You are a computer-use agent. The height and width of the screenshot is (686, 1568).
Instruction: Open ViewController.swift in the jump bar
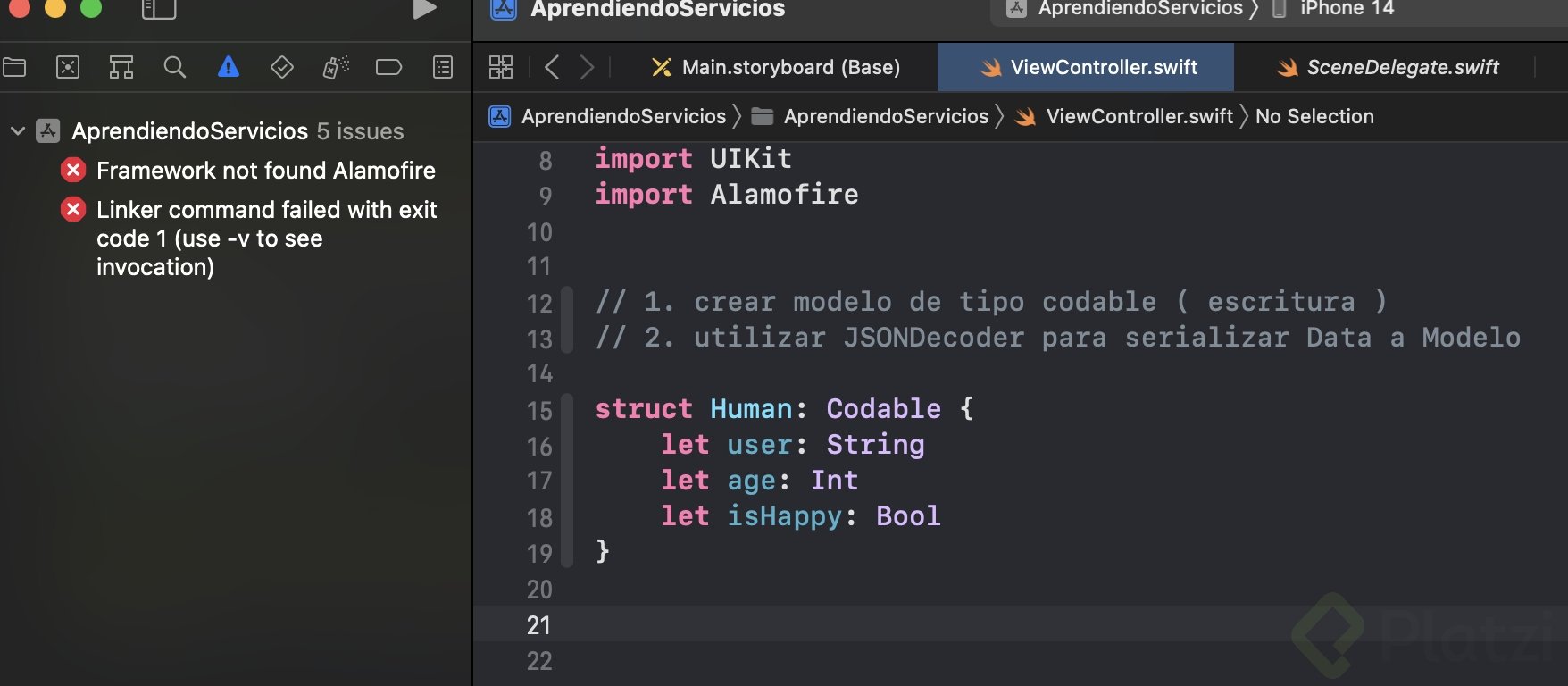coord(1123,116)
